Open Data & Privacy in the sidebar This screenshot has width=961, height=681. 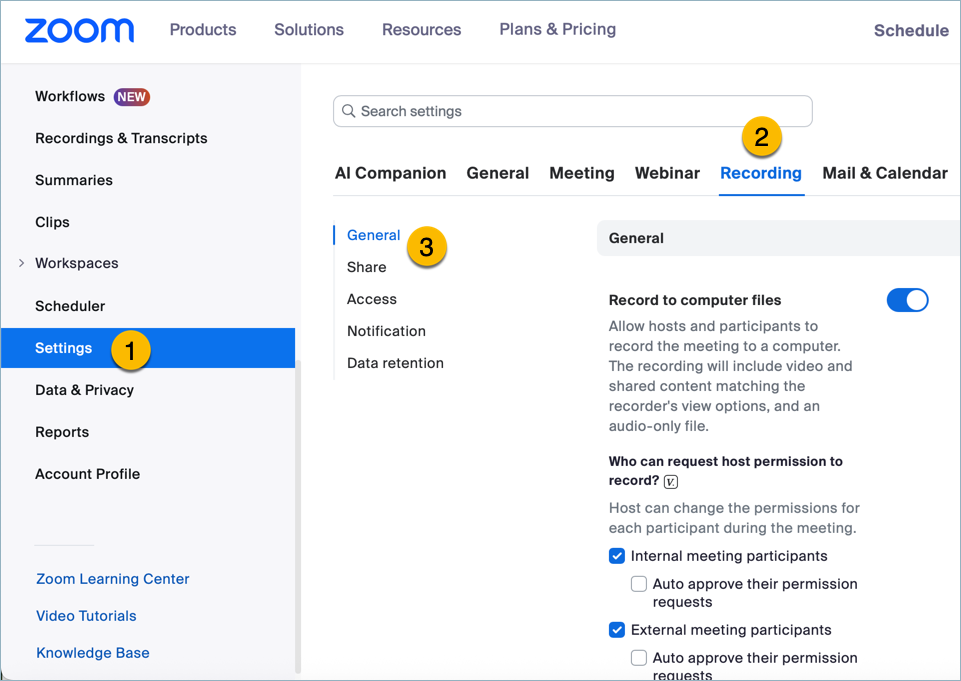(x=84, y=390)
